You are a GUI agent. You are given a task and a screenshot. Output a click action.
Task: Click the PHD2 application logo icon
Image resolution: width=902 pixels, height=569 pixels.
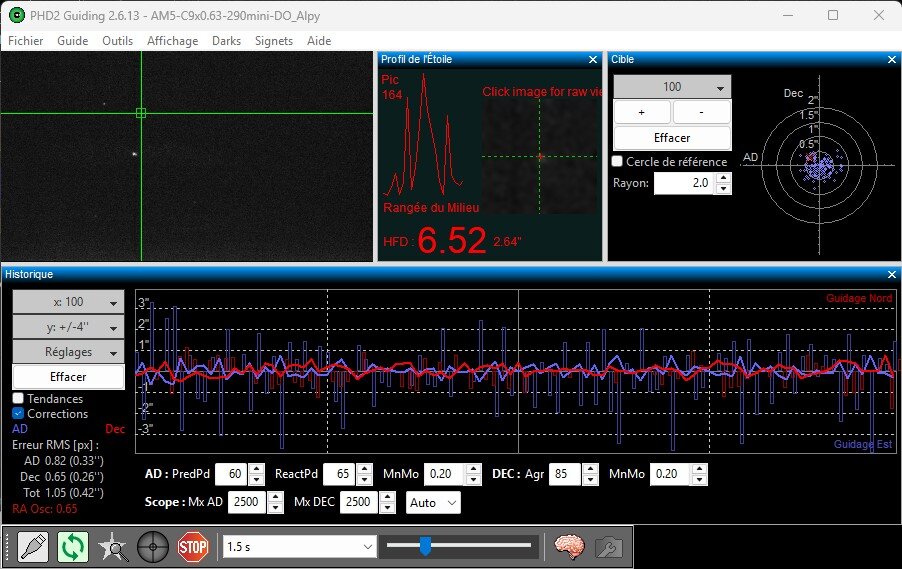coord(17,16)
